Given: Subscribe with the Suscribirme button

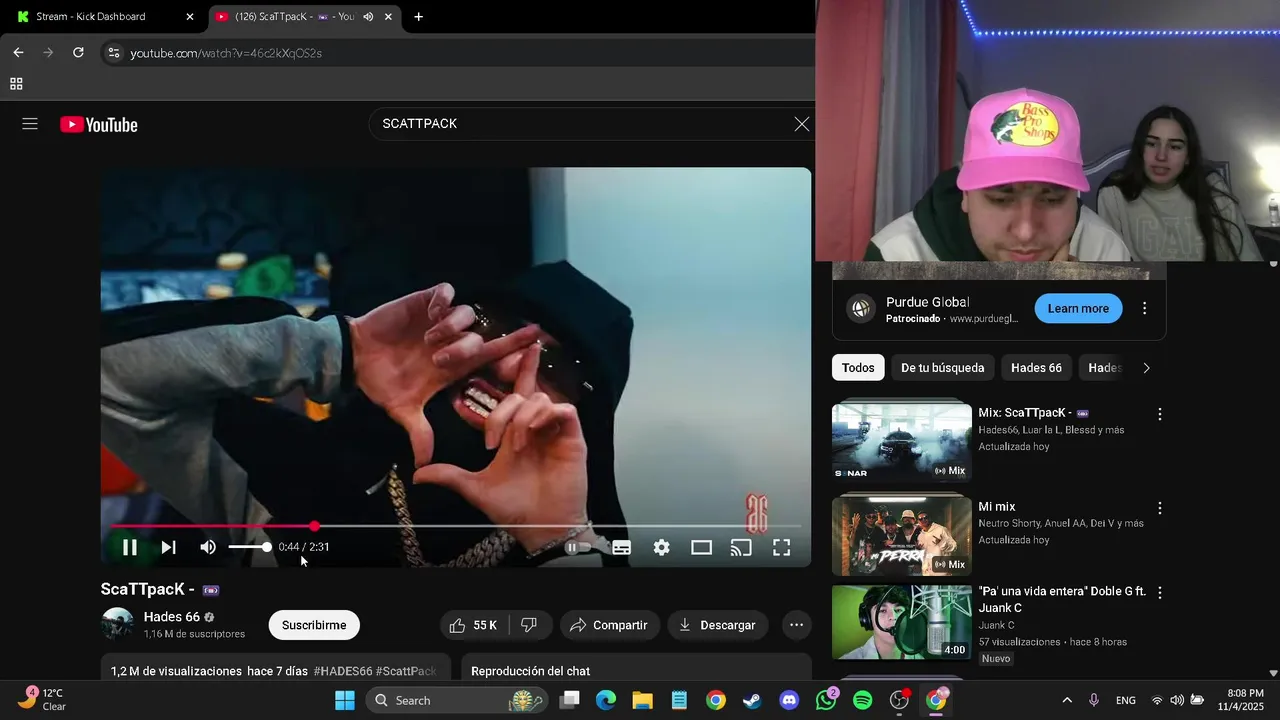Looking at the screenshot, I should (x=314, y=625).
